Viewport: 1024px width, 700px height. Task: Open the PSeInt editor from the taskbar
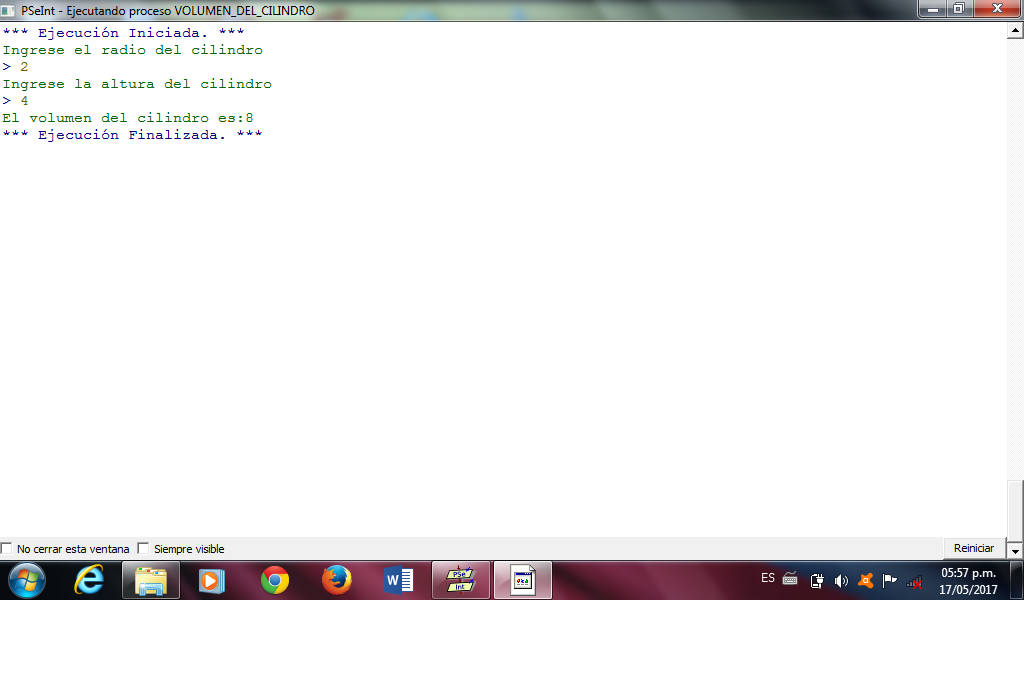pyautogui.click(x=461, y=580)
